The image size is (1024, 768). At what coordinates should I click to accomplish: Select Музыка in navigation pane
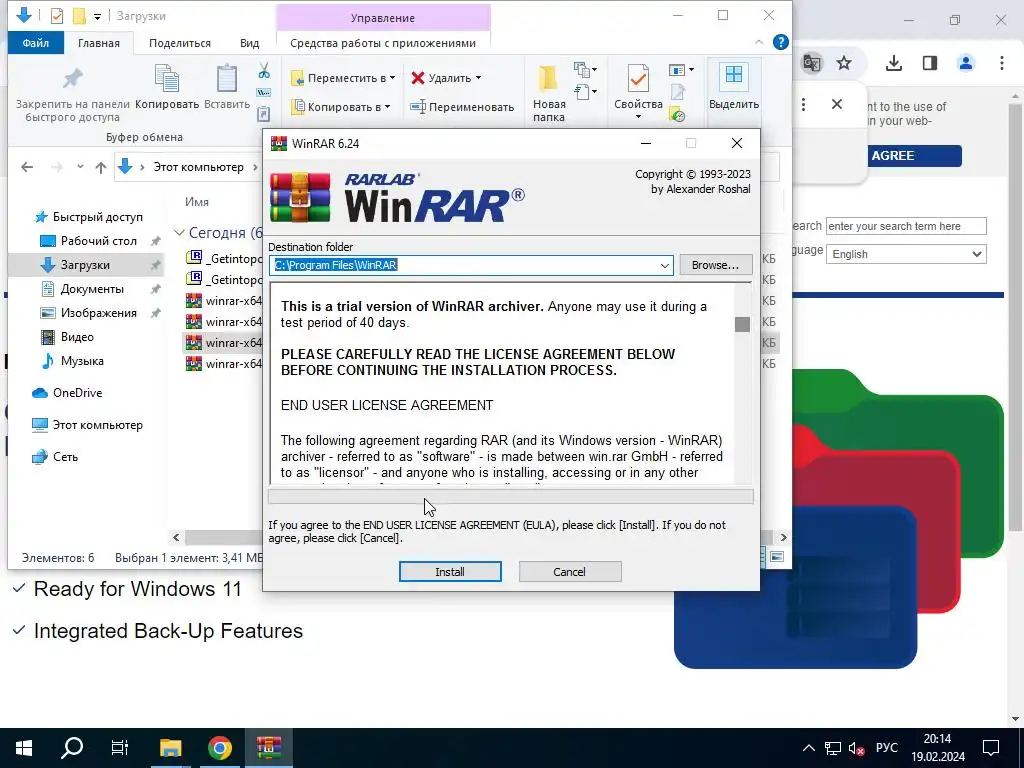pos(82,360)
